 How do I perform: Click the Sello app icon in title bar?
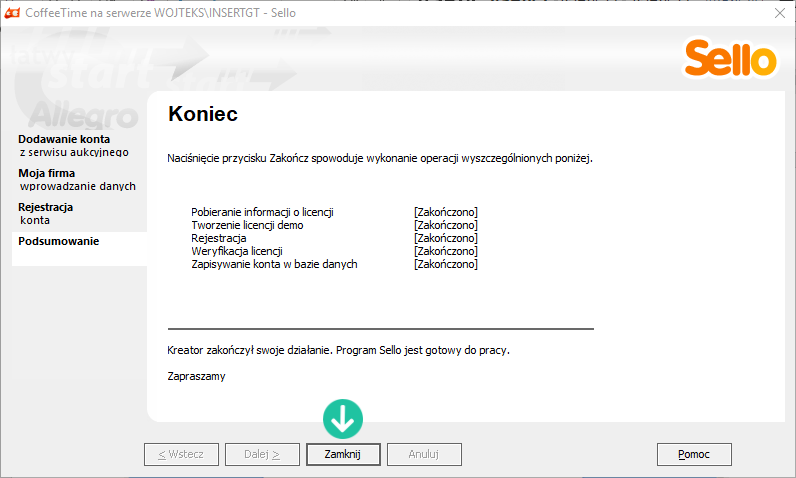(12, 13)
